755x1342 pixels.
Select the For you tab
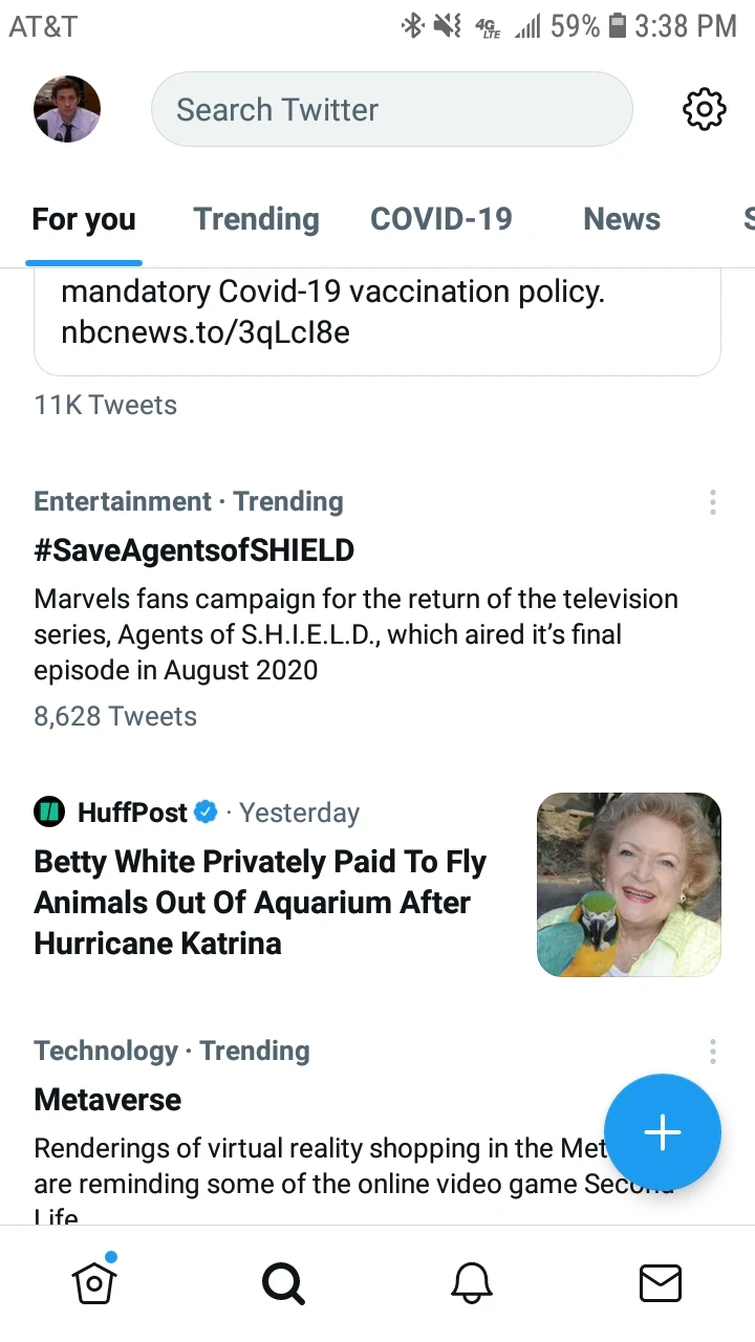pos(84,219)
